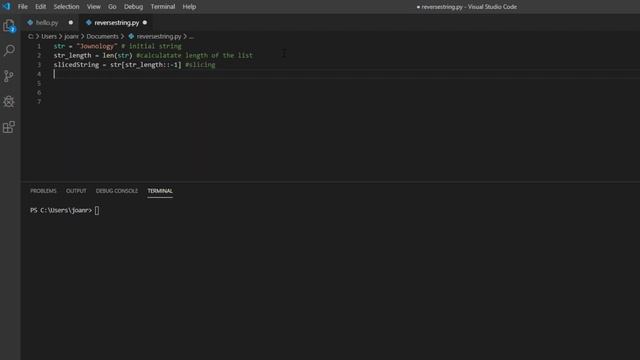Open the Edit menu
Viewport: 640px width, 360px height.
pyautogui.click(x=40, y=7)
